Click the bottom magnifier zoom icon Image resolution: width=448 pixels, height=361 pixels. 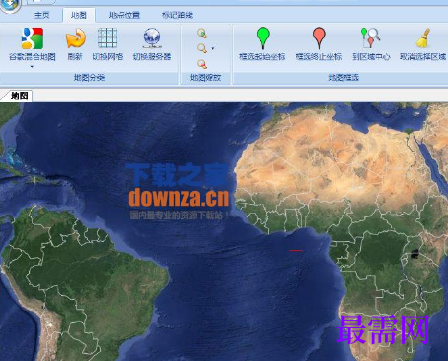click(202, 64)
